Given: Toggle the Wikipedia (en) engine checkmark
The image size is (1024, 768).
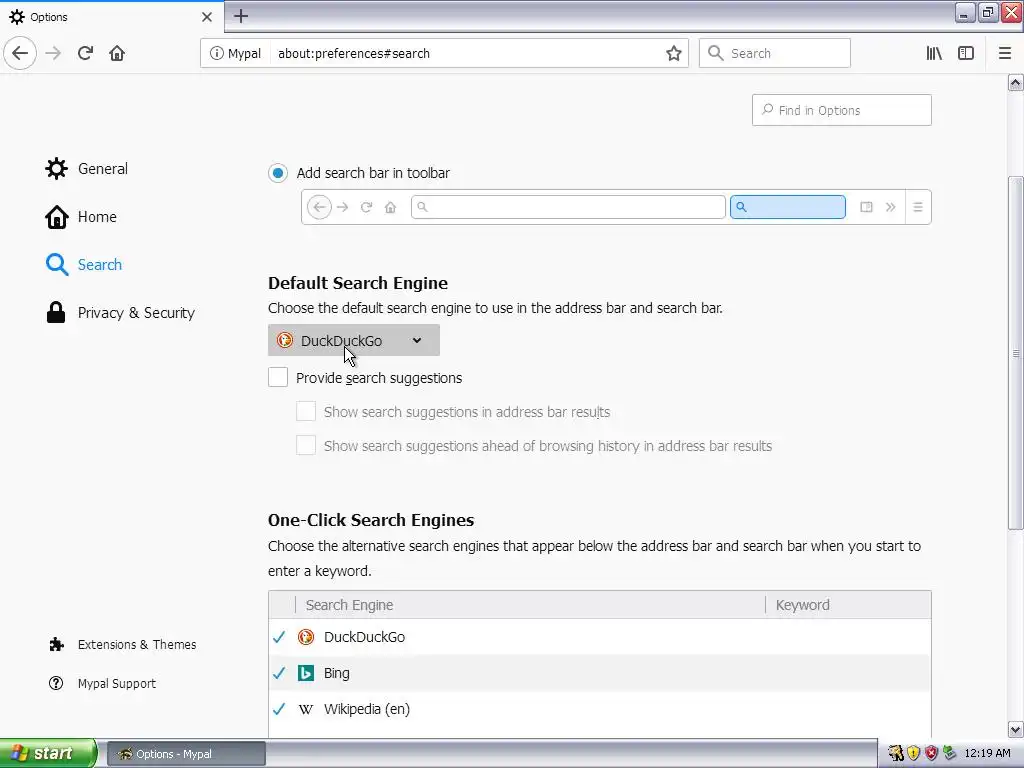Looking at the screenshot, I should point(279,709).
